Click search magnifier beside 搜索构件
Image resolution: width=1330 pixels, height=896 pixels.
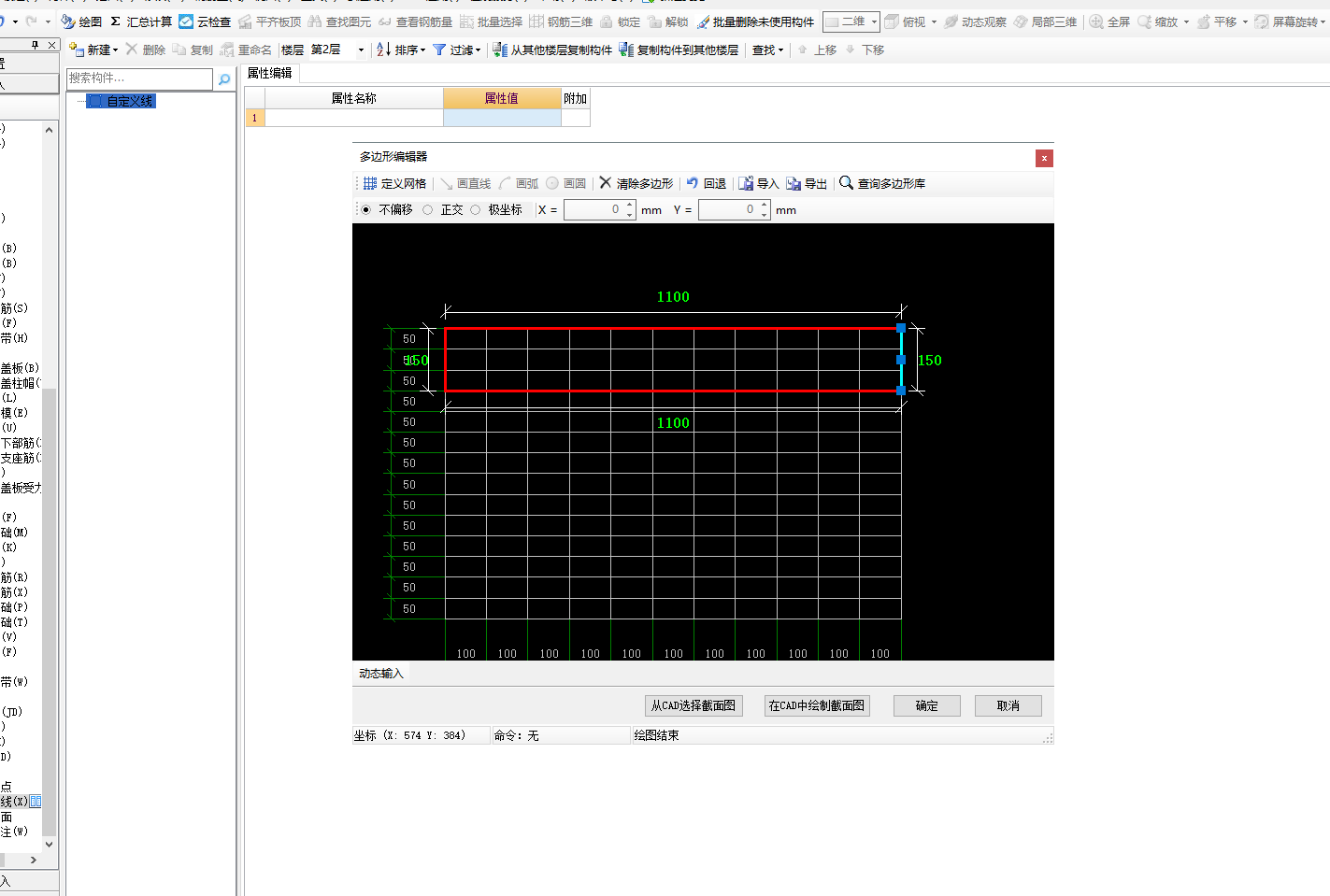click(224, 79)
